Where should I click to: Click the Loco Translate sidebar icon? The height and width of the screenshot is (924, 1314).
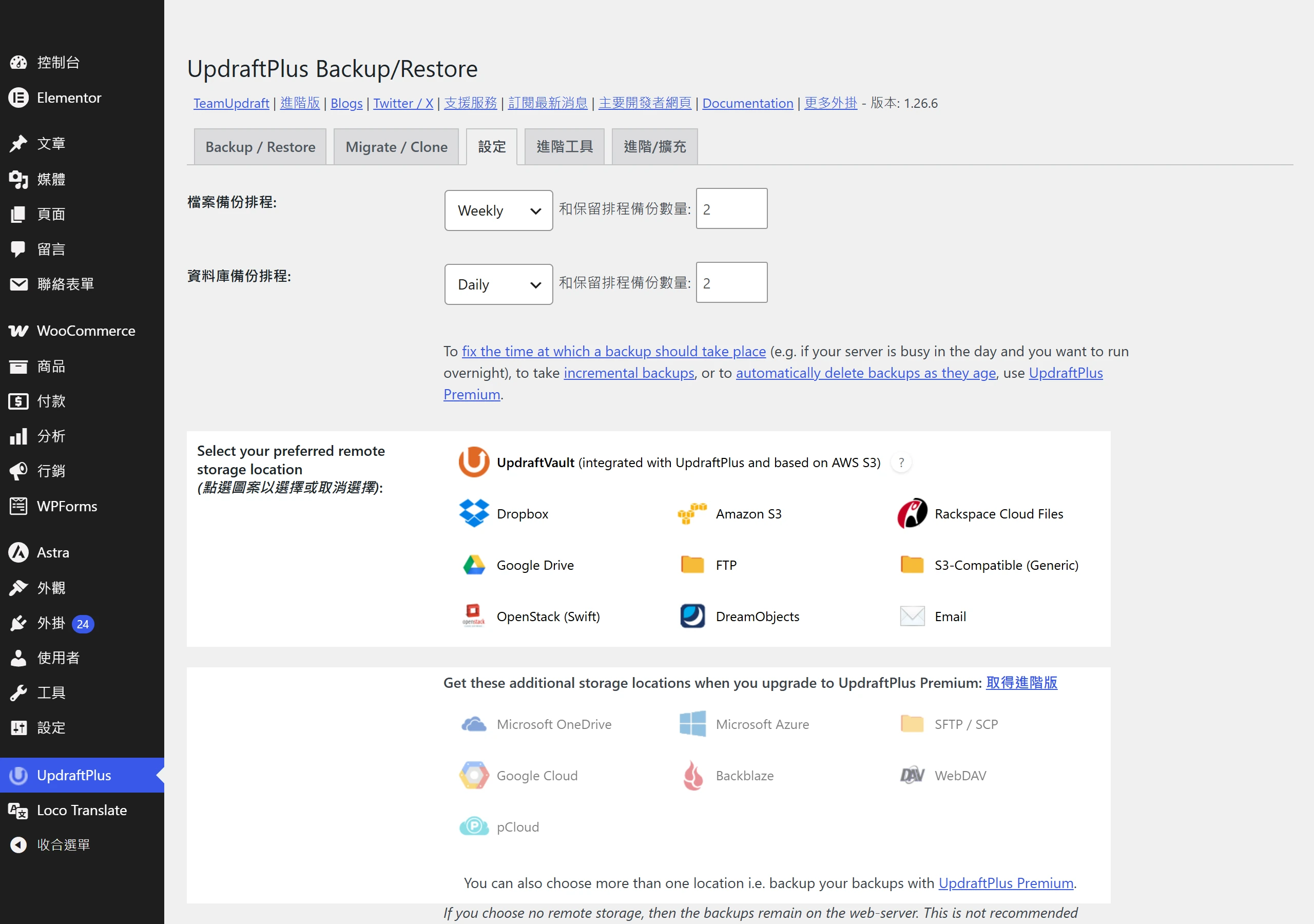pyautogui.click(x=18, y=810)
